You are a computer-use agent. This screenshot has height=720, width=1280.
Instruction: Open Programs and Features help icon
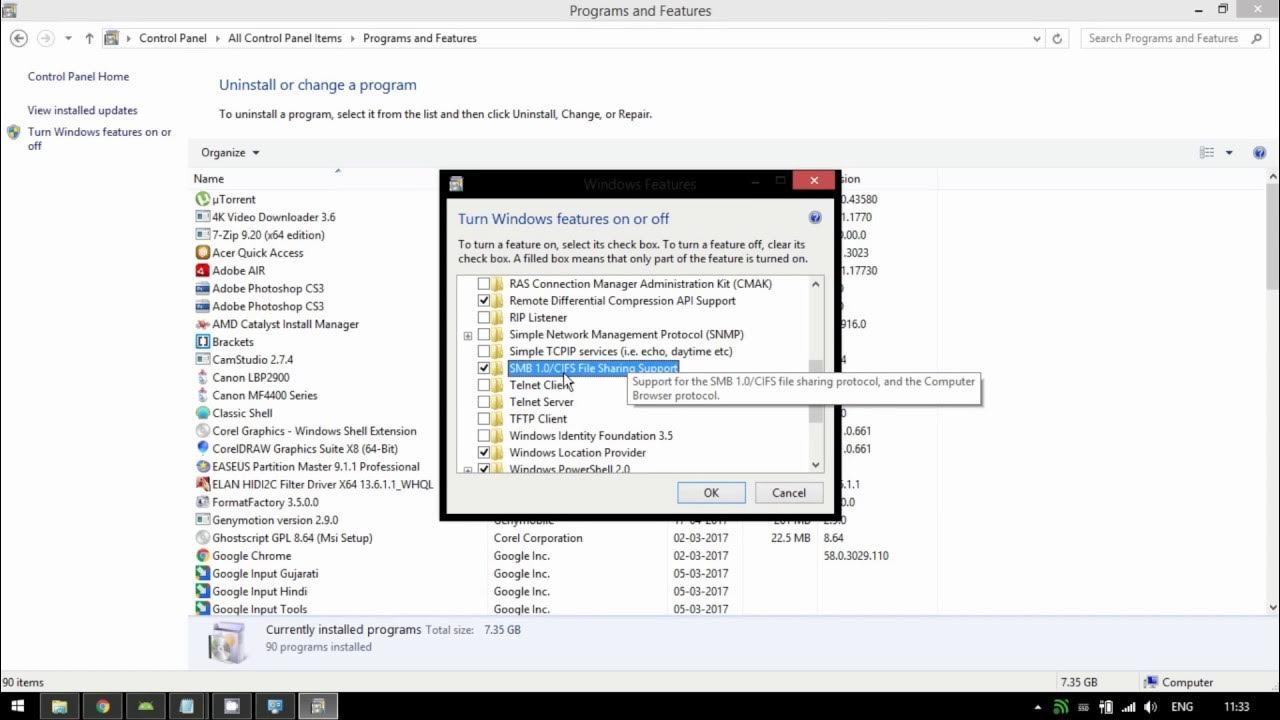pos(1259,153)
